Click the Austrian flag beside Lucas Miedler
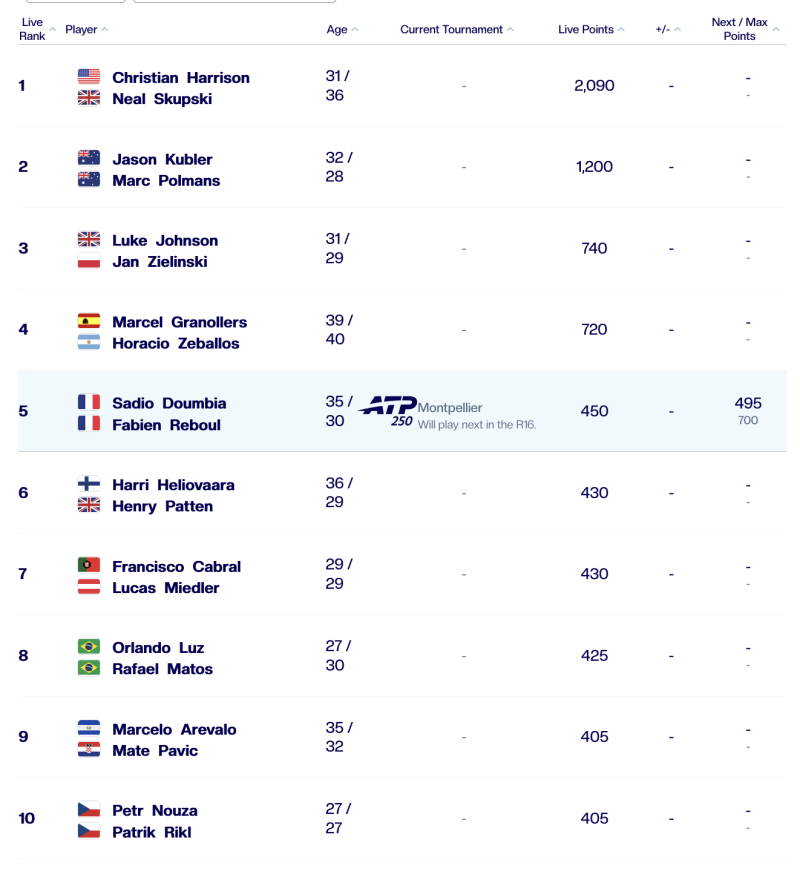 pyautogui.click(x=89, y=587)
